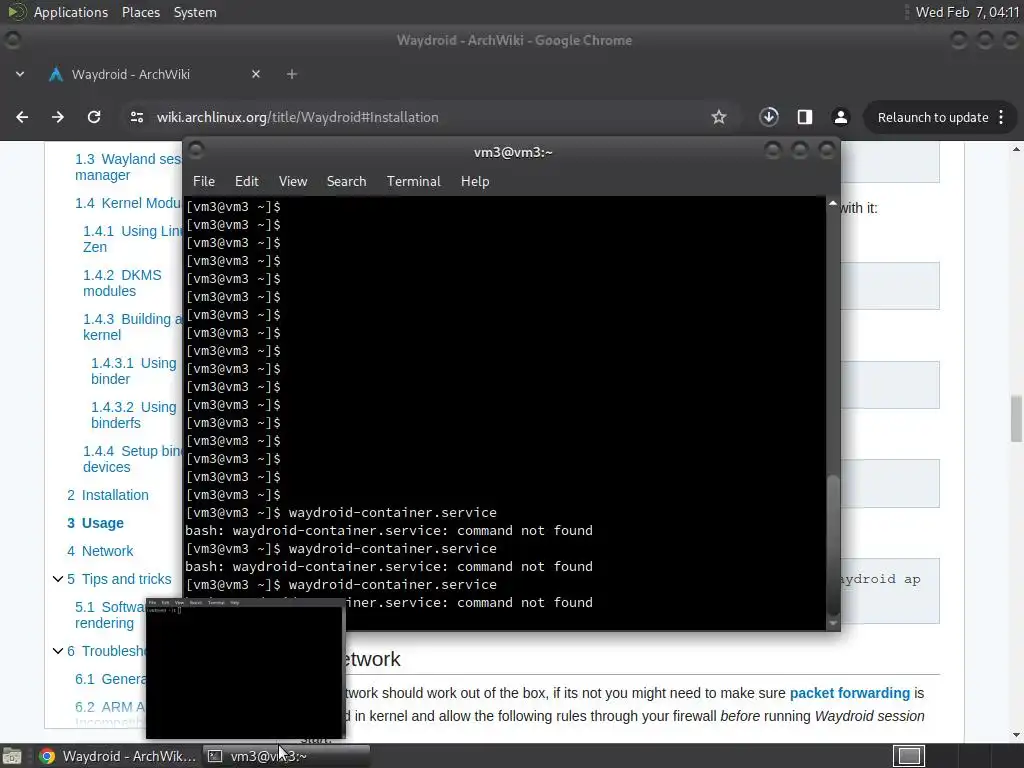The width and height of the screenshot is (1024, 768).
Task: Click the small terminal window preview thumbnail
Action: [245, 669]
